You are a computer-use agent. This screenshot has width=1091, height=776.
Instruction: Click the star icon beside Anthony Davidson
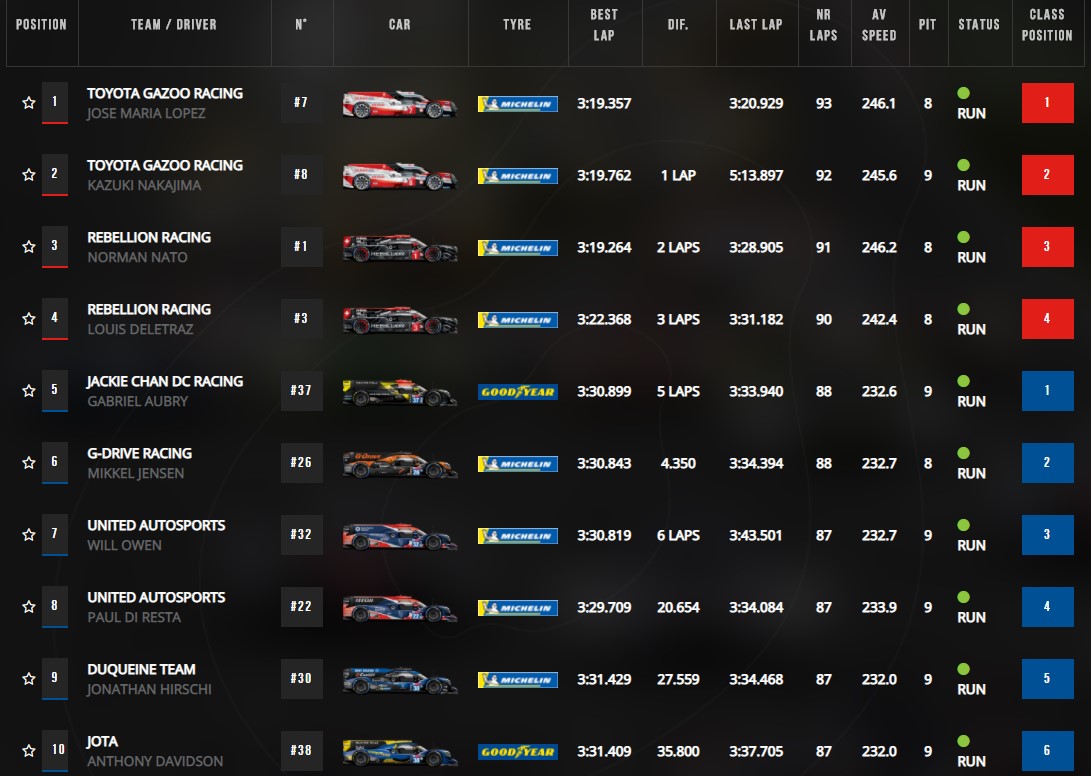tap(29, 751)
